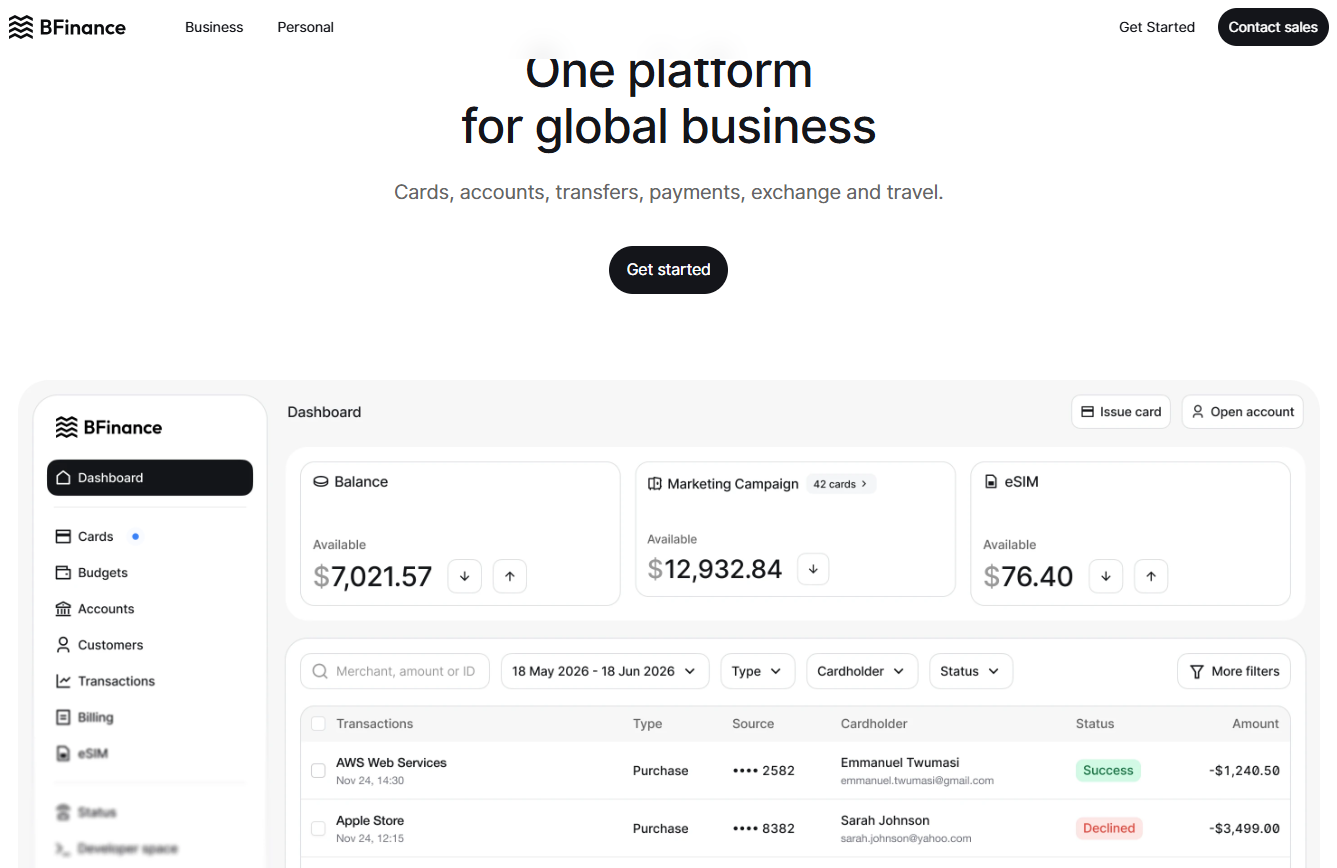Image resolution: width=1337 pixels, height=868 pixels.
Task: Click the More filters button
Action: (x=1234, y=671)
